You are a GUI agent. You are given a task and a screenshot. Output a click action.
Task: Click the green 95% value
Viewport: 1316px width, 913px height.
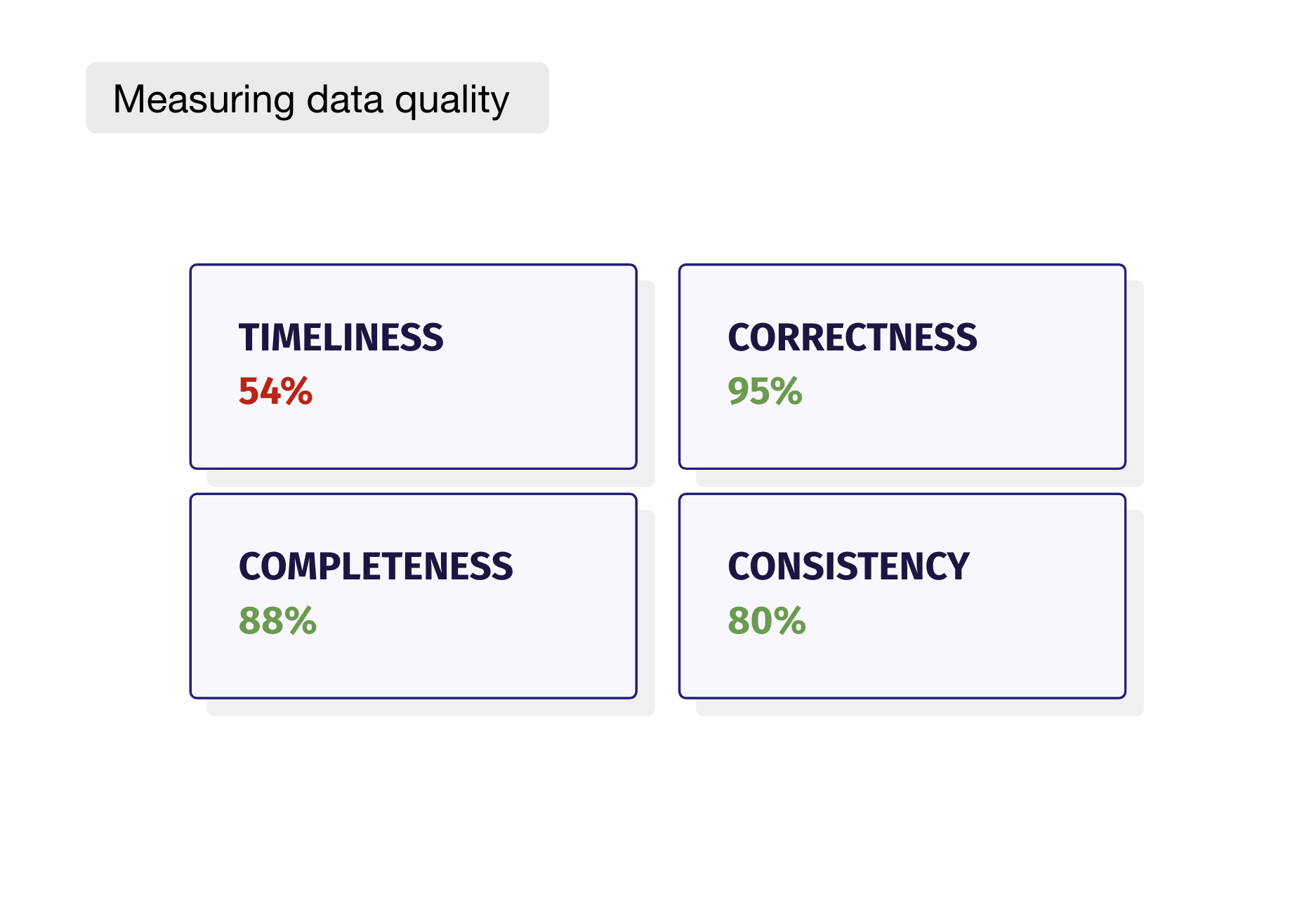764,391
